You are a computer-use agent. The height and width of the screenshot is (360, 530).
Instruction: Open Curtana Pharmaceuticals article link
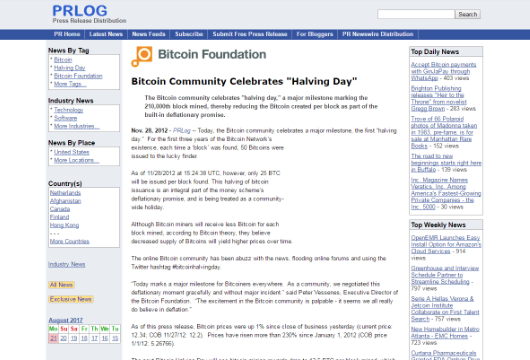(x=445, y=356)
